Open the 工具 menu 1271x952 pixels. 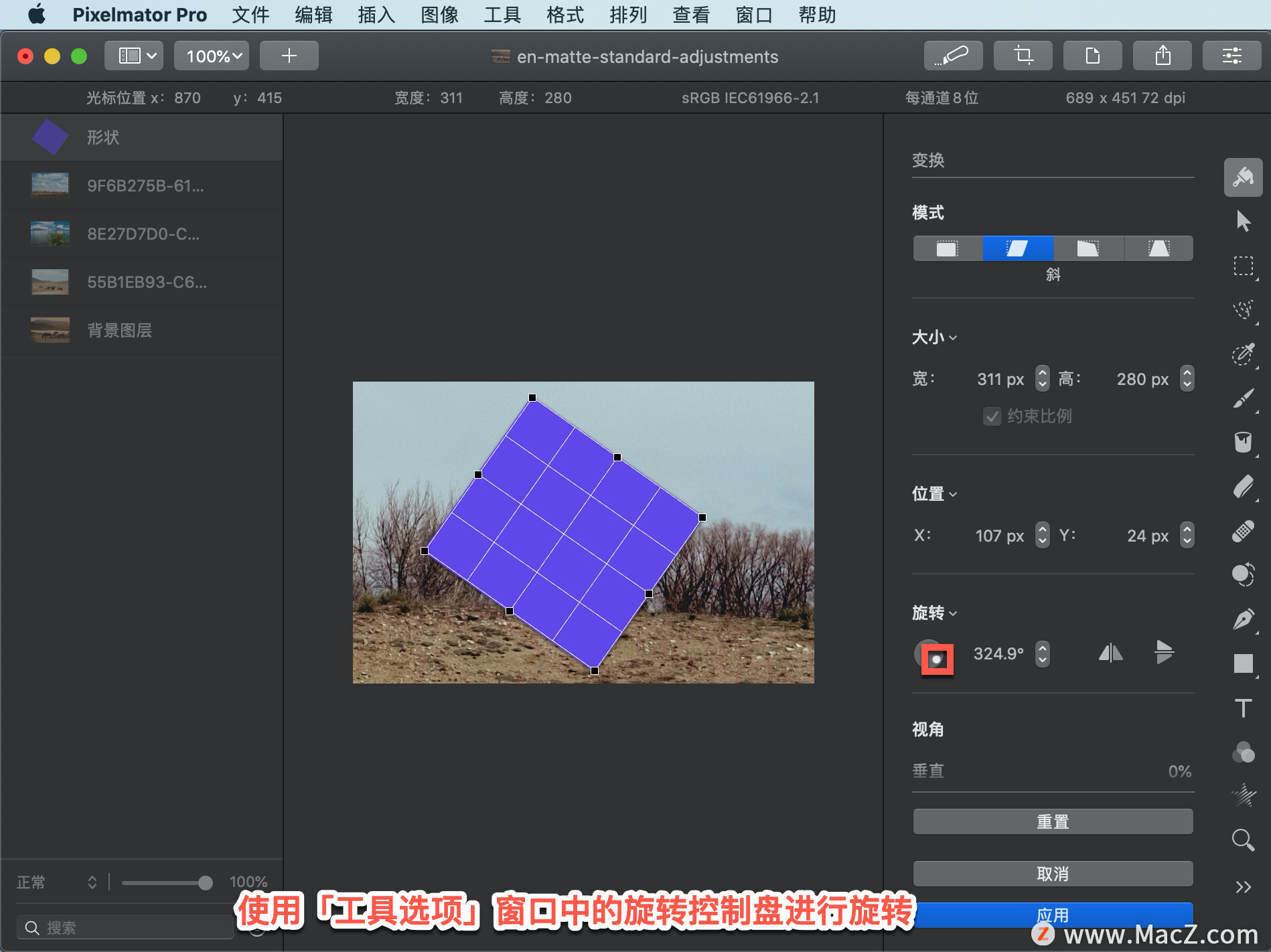502,15
